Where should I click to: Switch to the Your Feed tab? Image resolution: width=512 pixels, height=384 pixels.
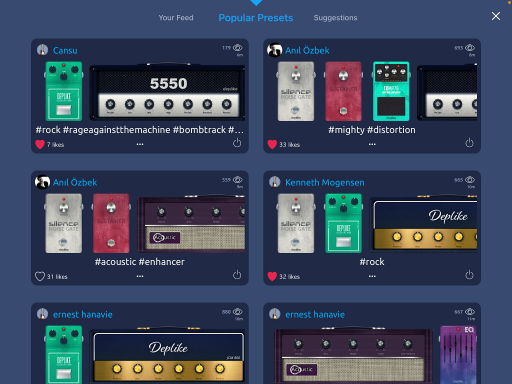[176, 18]
